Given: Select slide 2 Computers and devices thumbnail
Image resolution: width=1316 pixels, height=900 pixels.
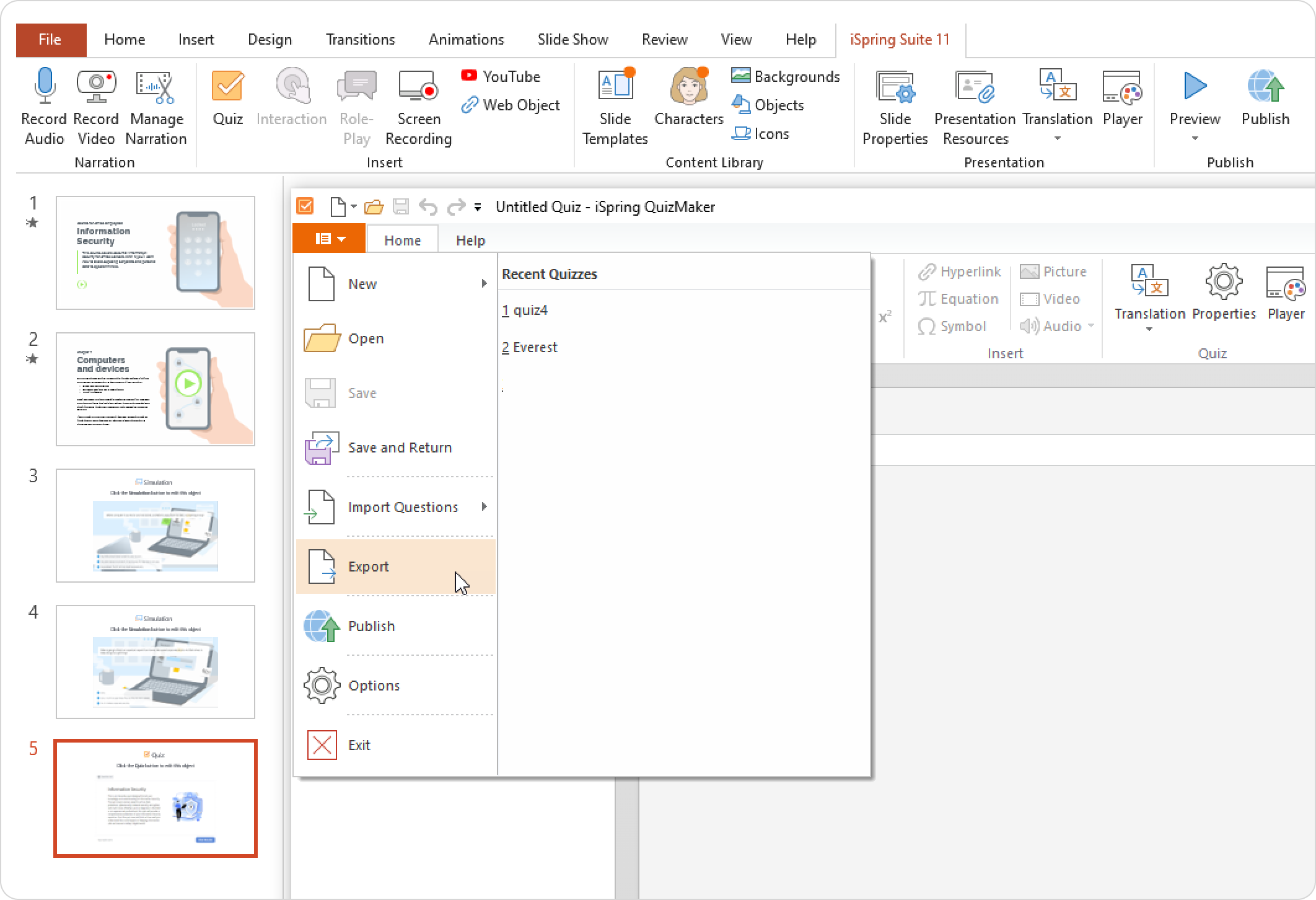Looking at the screenshot, I should click(x=155, y=389).
